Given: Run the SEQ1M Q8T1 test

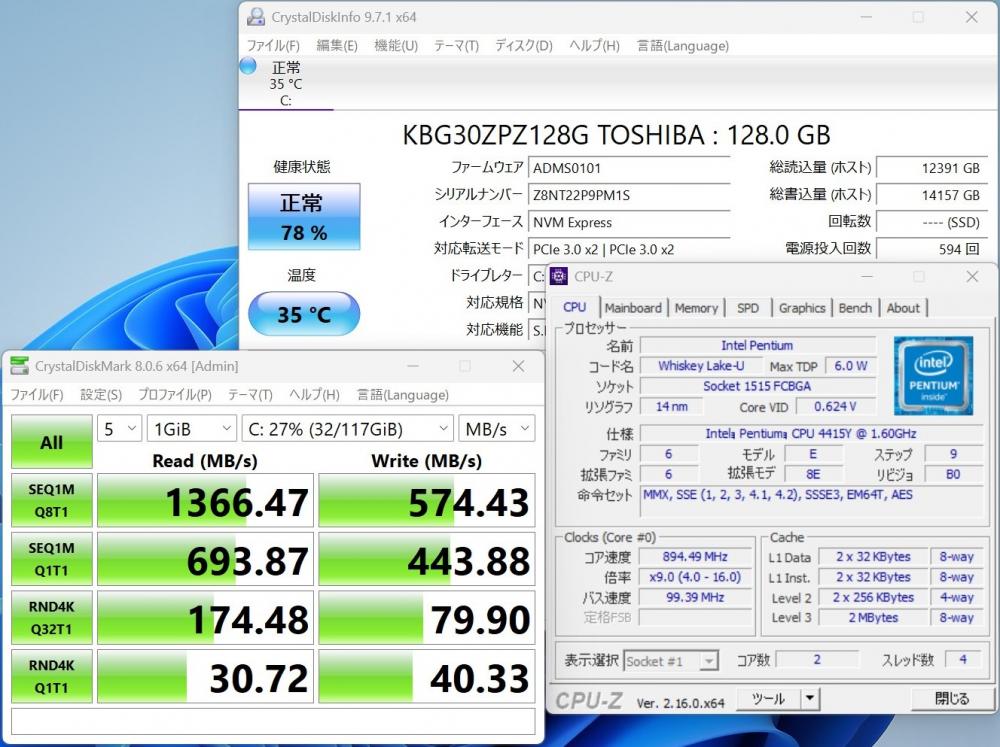Looking at the screenshot, I should 52,501.
